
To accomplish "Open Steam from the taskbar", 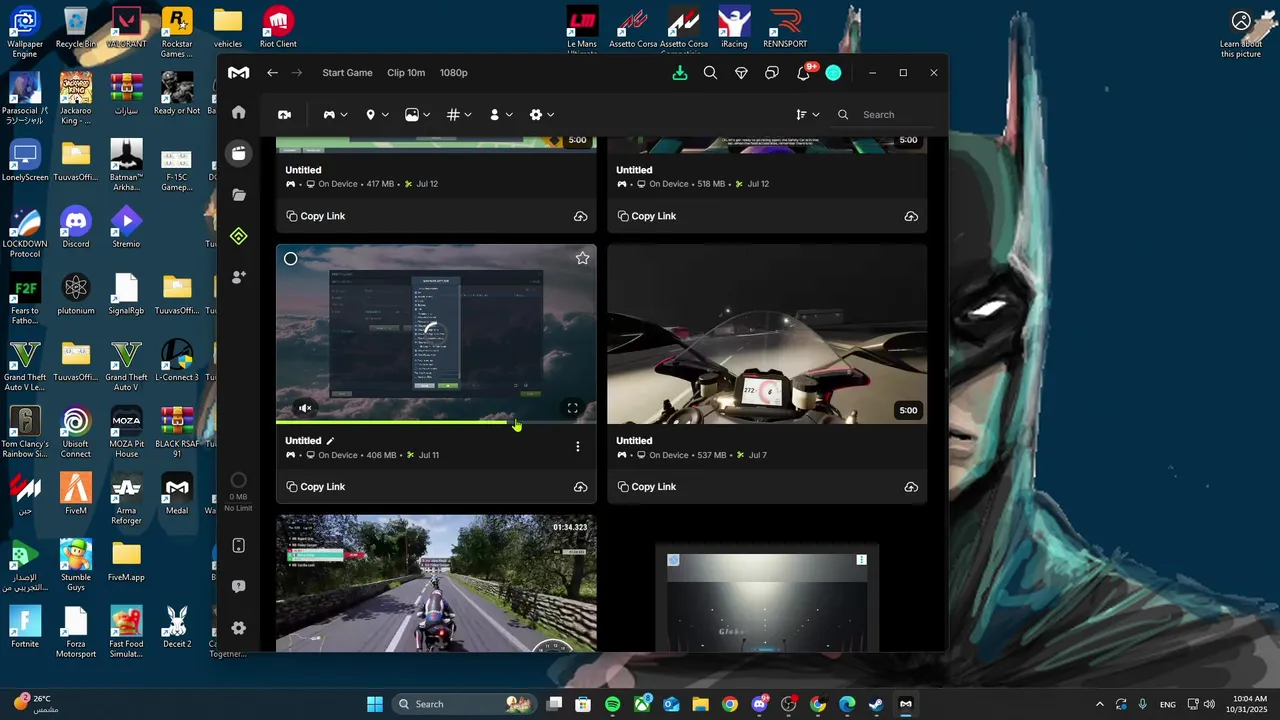I will click(876, 704).
